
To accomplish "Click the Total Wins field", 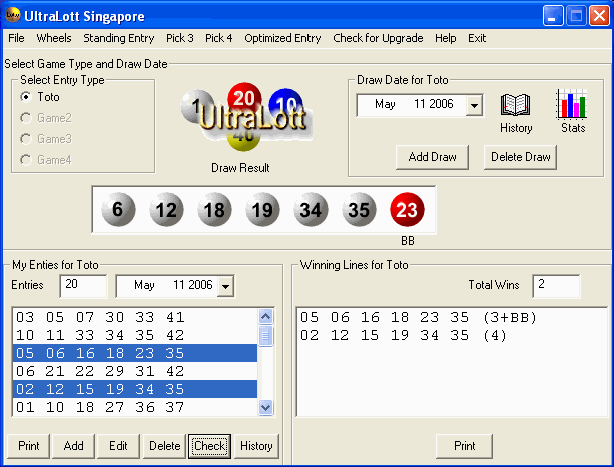I will click(x=556, y=286).
